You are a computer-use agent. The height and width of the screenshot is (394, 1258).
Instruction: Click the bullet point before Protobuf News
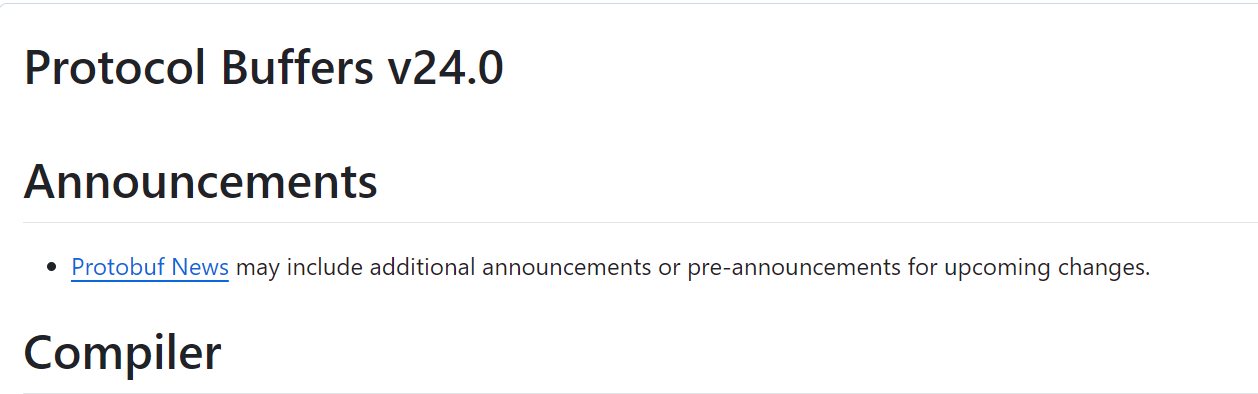[x=52, y=268]
